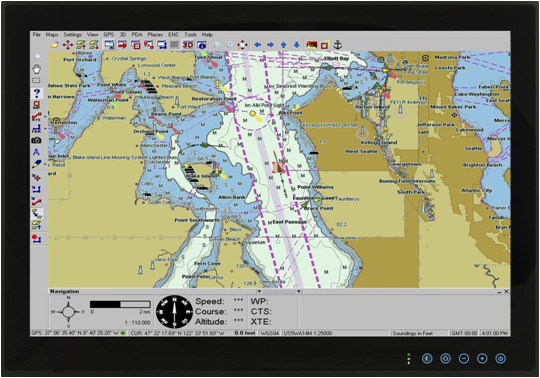Select the rectangular marquee selection tool

[36, 81]
